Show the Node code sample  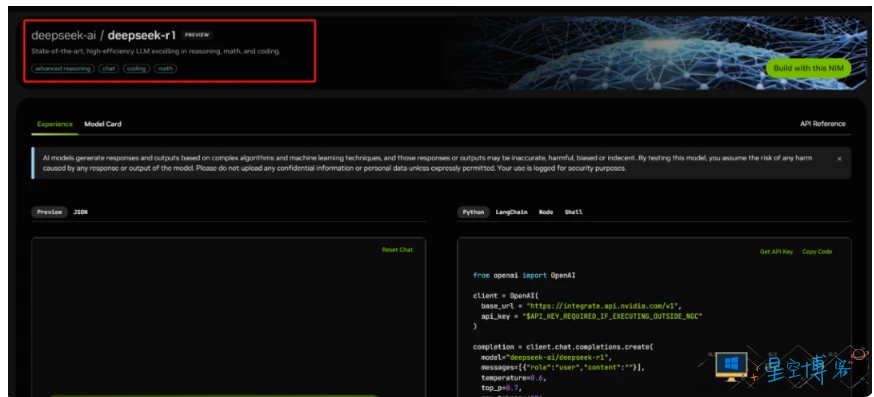click(x=546, y=212)
